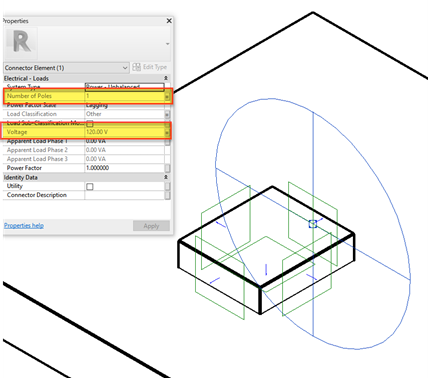
Task: Click the Edit Type icon
Action: (136, 67)
